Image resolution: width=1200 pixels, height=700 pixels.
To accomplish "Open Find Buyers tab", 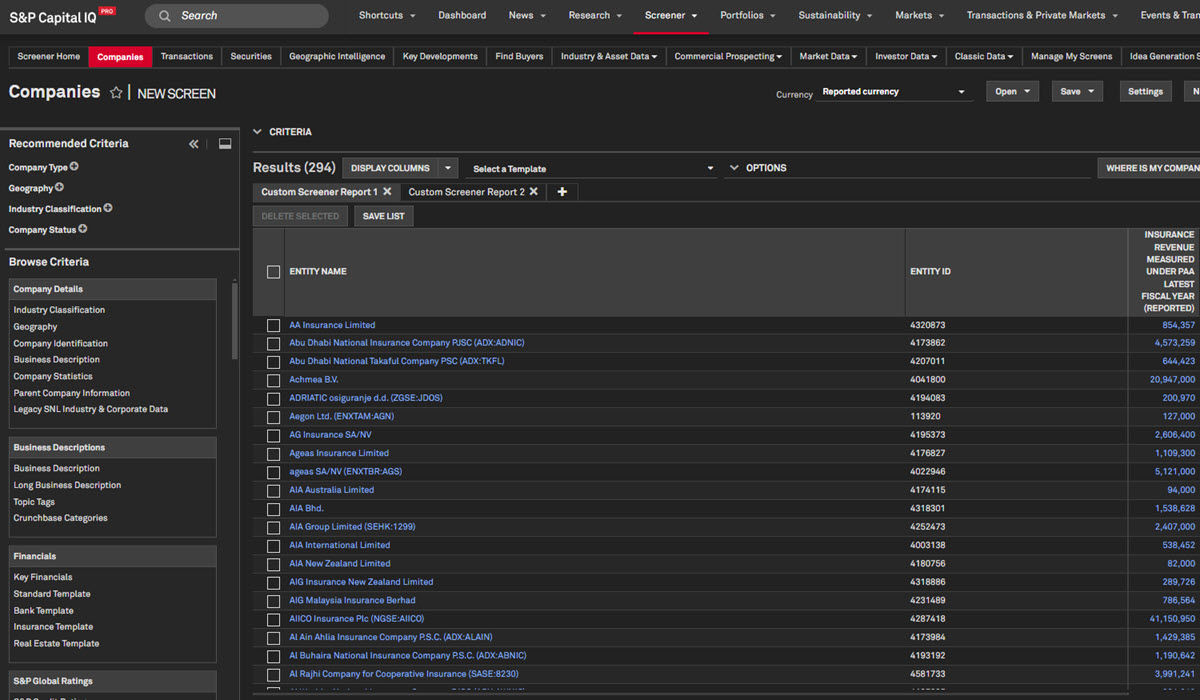I will tap(518, 57).
